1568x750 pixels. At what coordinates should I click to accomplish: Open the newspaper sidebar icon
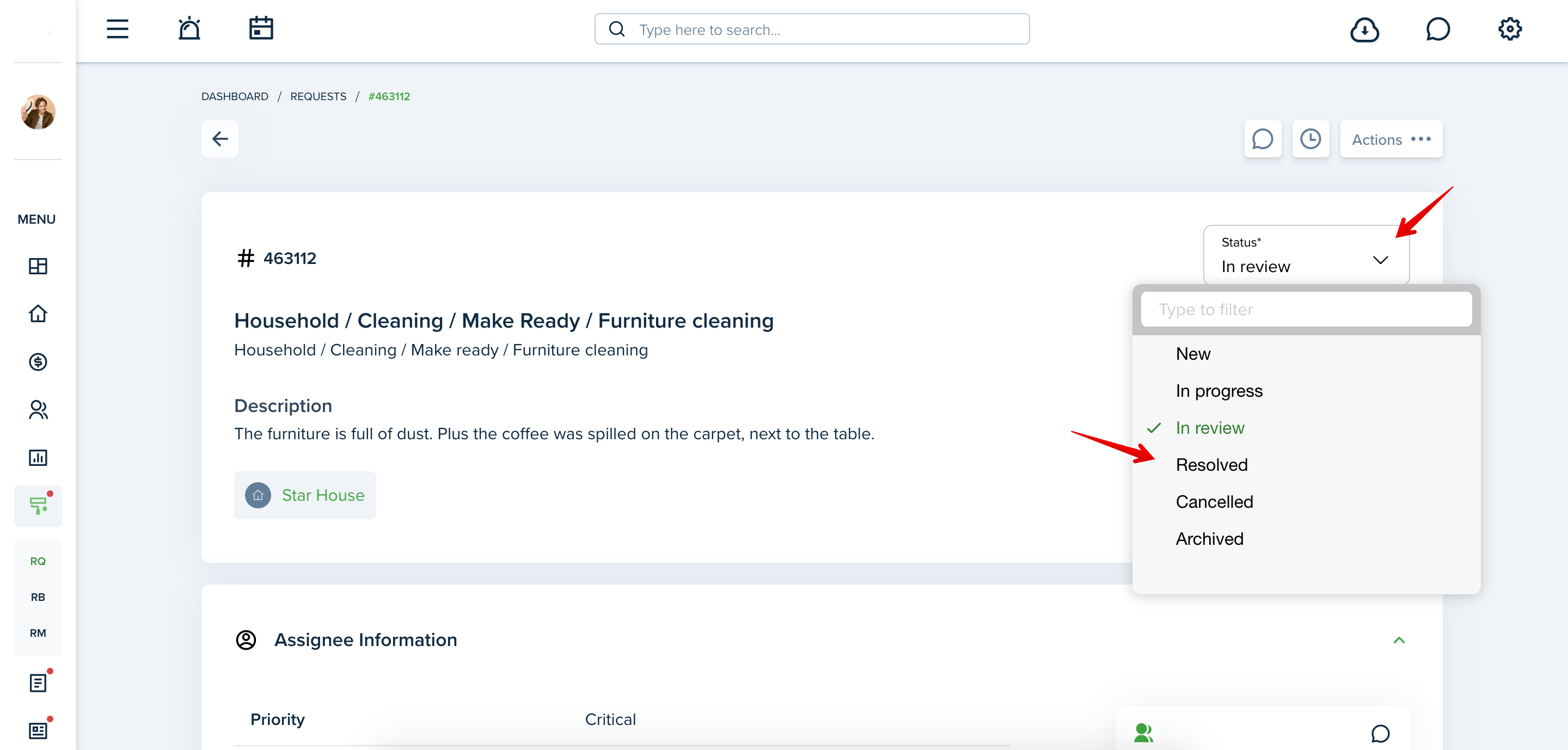pos(38,730)
